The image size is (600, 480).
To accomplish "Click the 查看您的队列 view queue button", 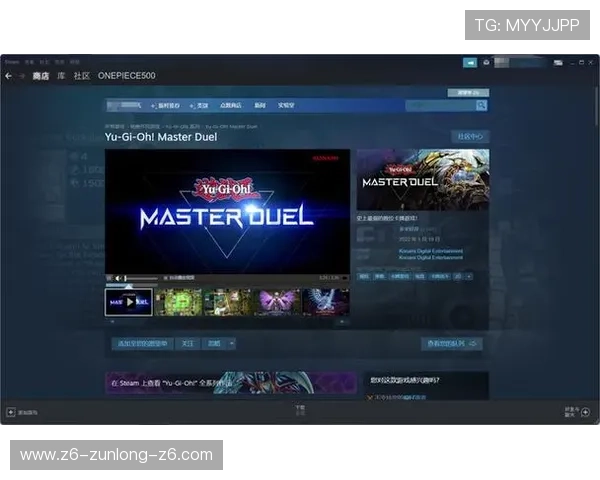I will 452,343.
